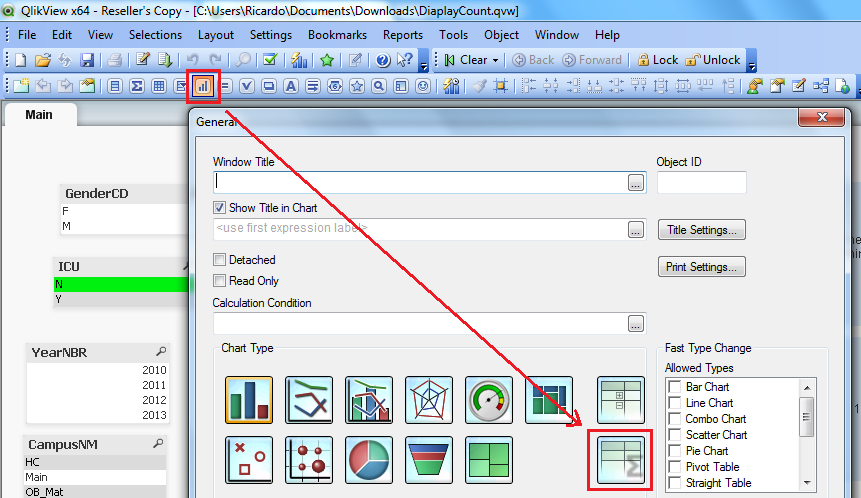Click the Reload green arrow icon
The height and width of the screenshot is (498, 861).
click(x=165, y=59)
